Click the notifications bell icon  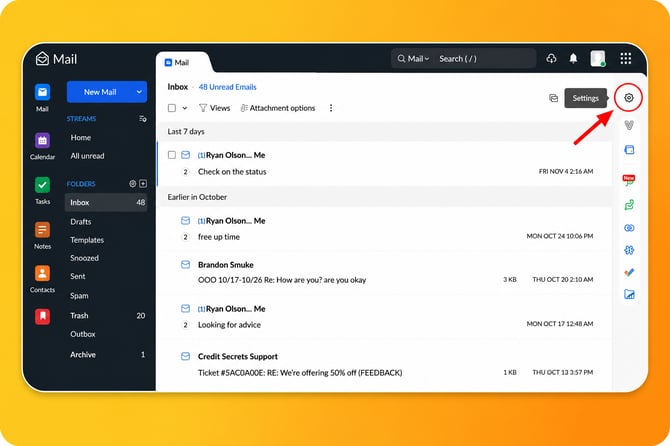[573, 59]
